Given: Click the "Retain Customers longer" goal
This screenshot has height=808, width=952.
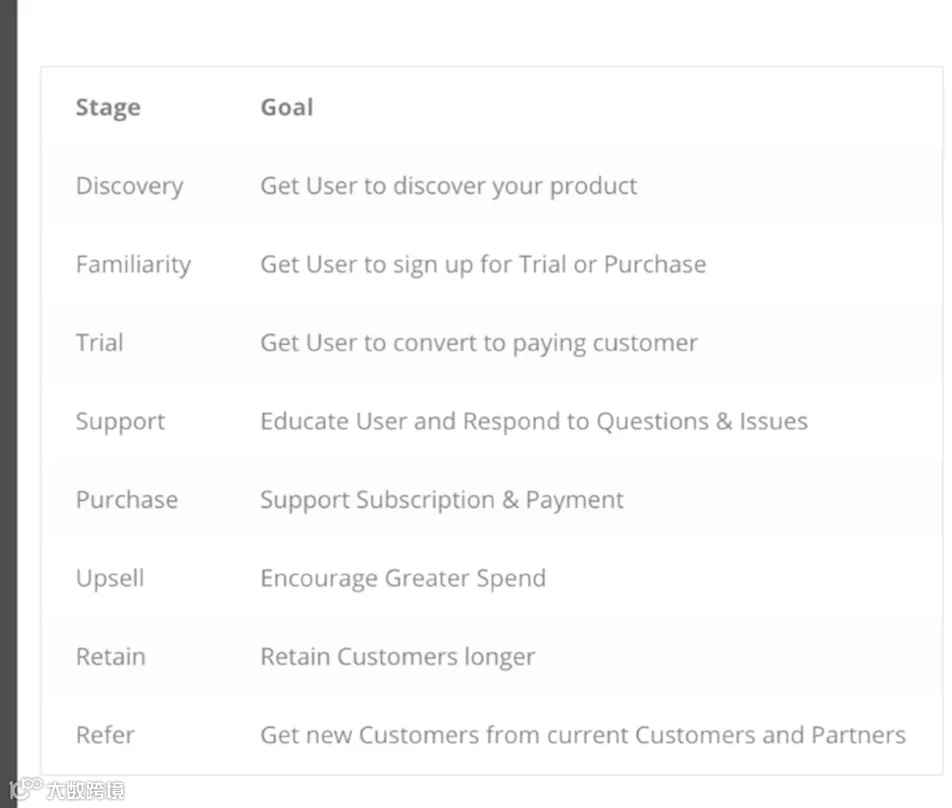Looking at the screenshot, I should tap(397, 657).
